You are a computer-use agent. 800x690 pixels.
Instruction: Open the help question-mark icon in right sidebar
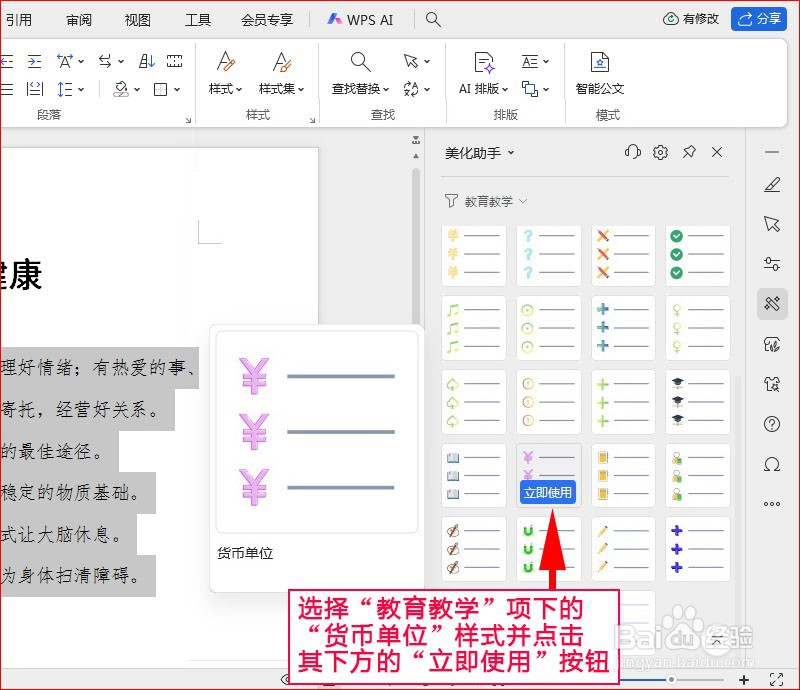click(x=772, y=424)
